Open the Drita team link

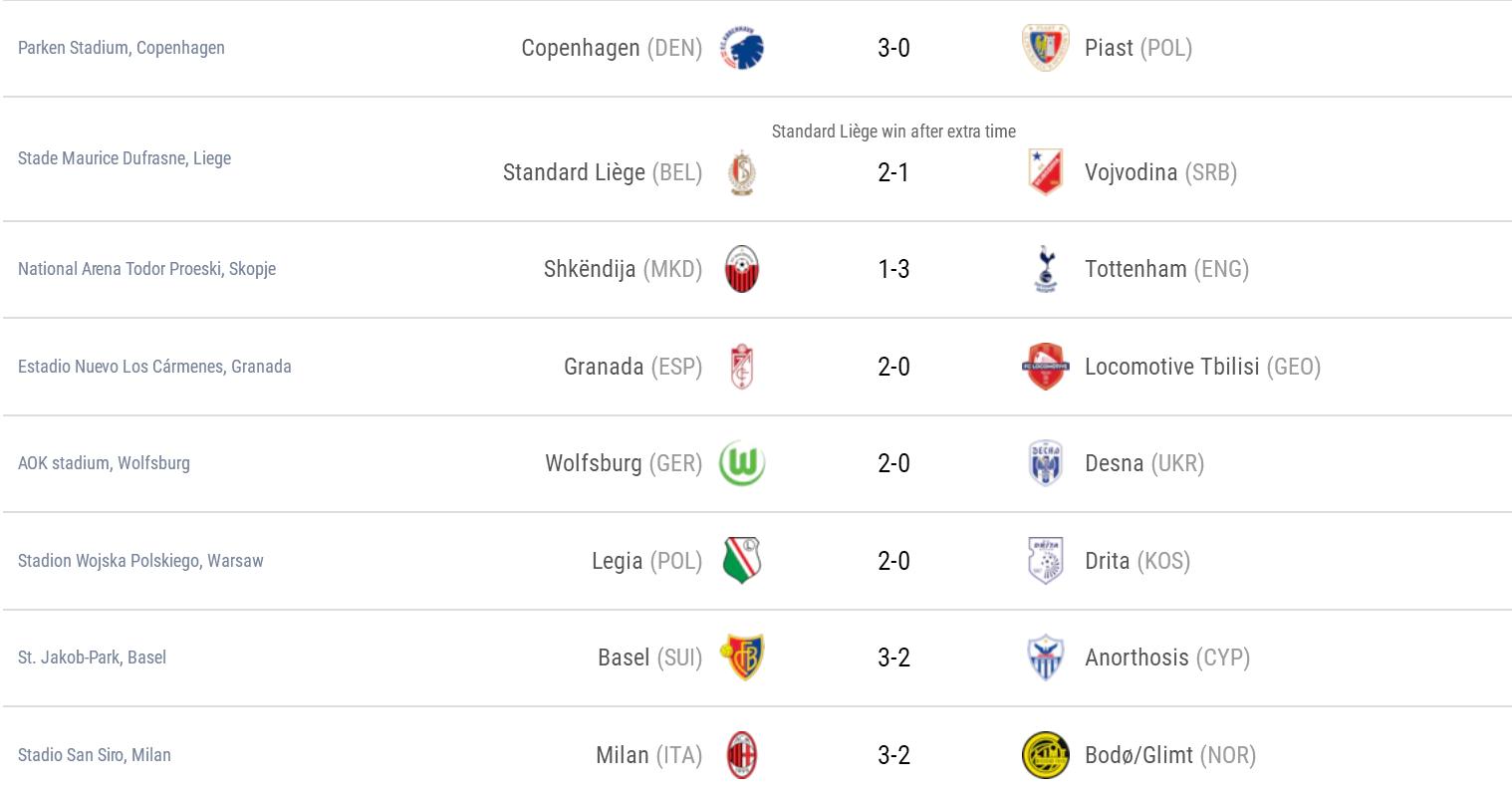(x=1107, y=561)
